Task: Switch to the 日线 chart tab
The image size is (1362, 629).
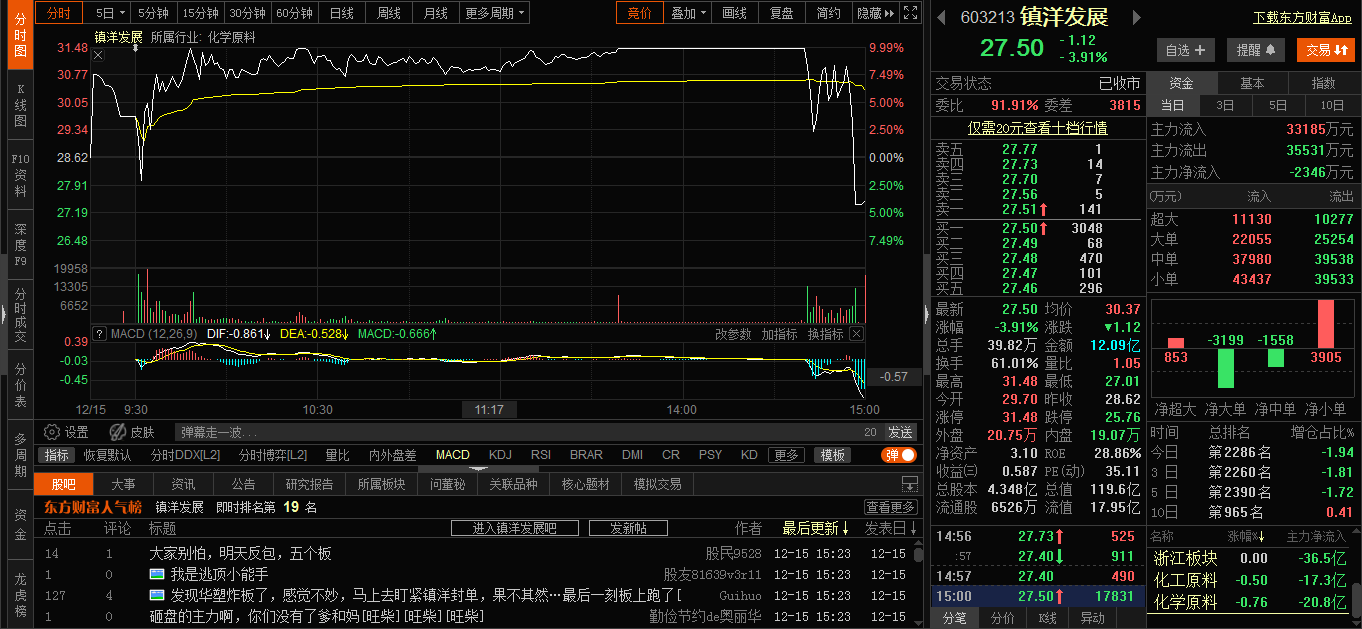Action: coord(342,13)
